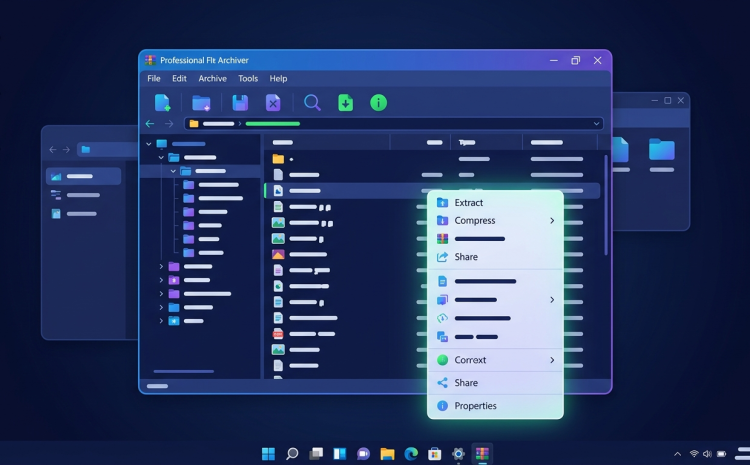Viewport: 750px width, 465px height.
Task: Click the green circle icon beside Corrext
Action: pyautogui.click(x=442, y=360)
